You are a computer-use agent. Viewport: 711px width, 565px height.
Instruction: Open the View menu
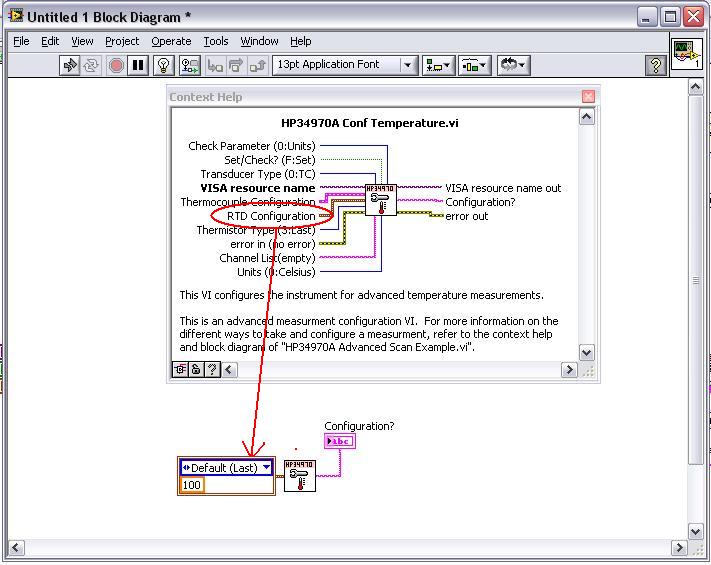(x=82, y=41)
